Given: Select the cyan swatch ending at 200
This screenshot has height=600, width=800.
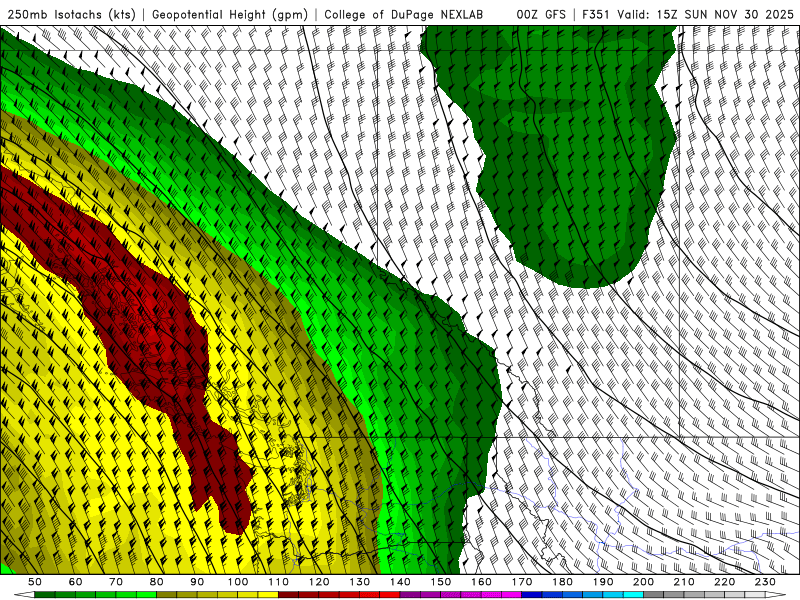Looking at the screenshot, I should (x=633, y=594).
